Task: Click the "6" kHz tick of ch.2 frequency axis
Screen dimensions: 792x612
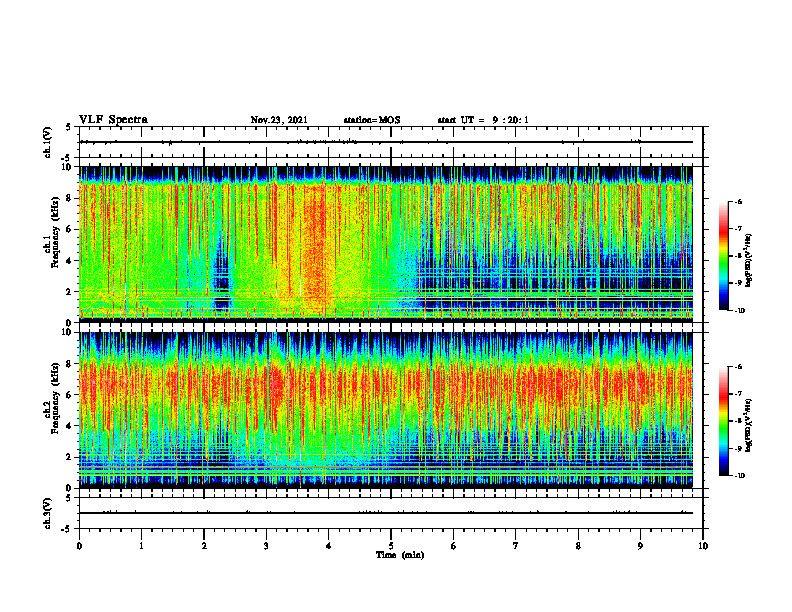Action: (x=68, y=395)
